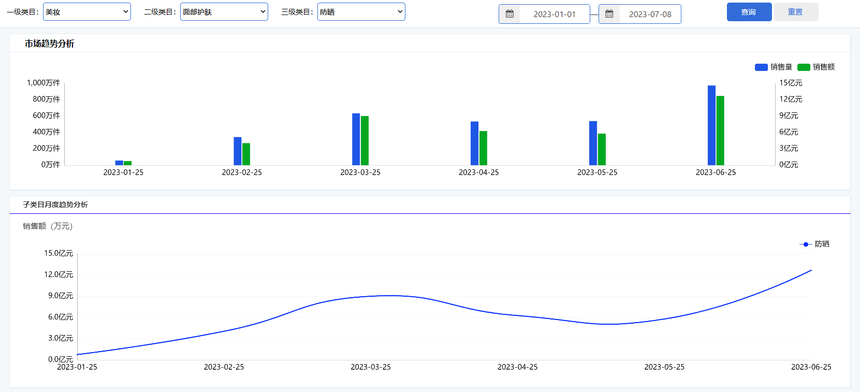Toggle the blue 销售量 legend item
The image size is (860, 392).
773,67
